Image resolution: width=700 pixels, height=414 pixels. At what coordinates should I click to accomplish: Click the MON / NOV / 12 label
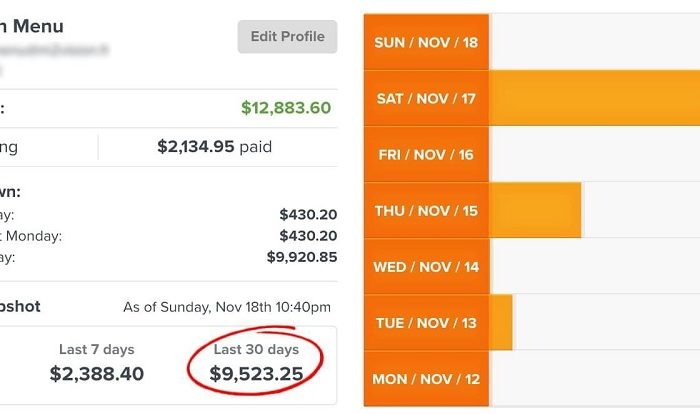point(426,379)
